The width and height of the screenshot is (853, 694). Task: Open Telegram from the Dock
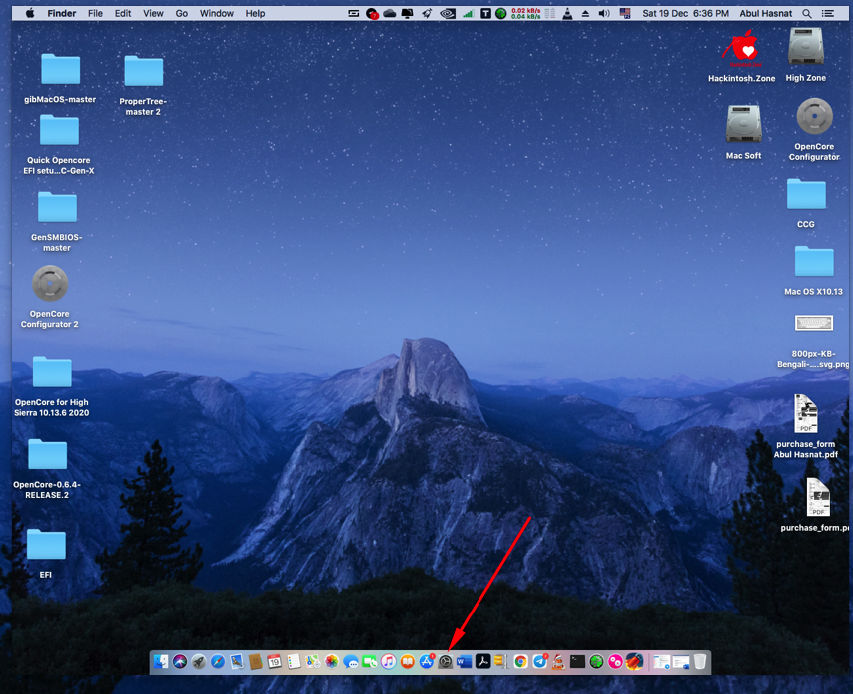(540, 662)
